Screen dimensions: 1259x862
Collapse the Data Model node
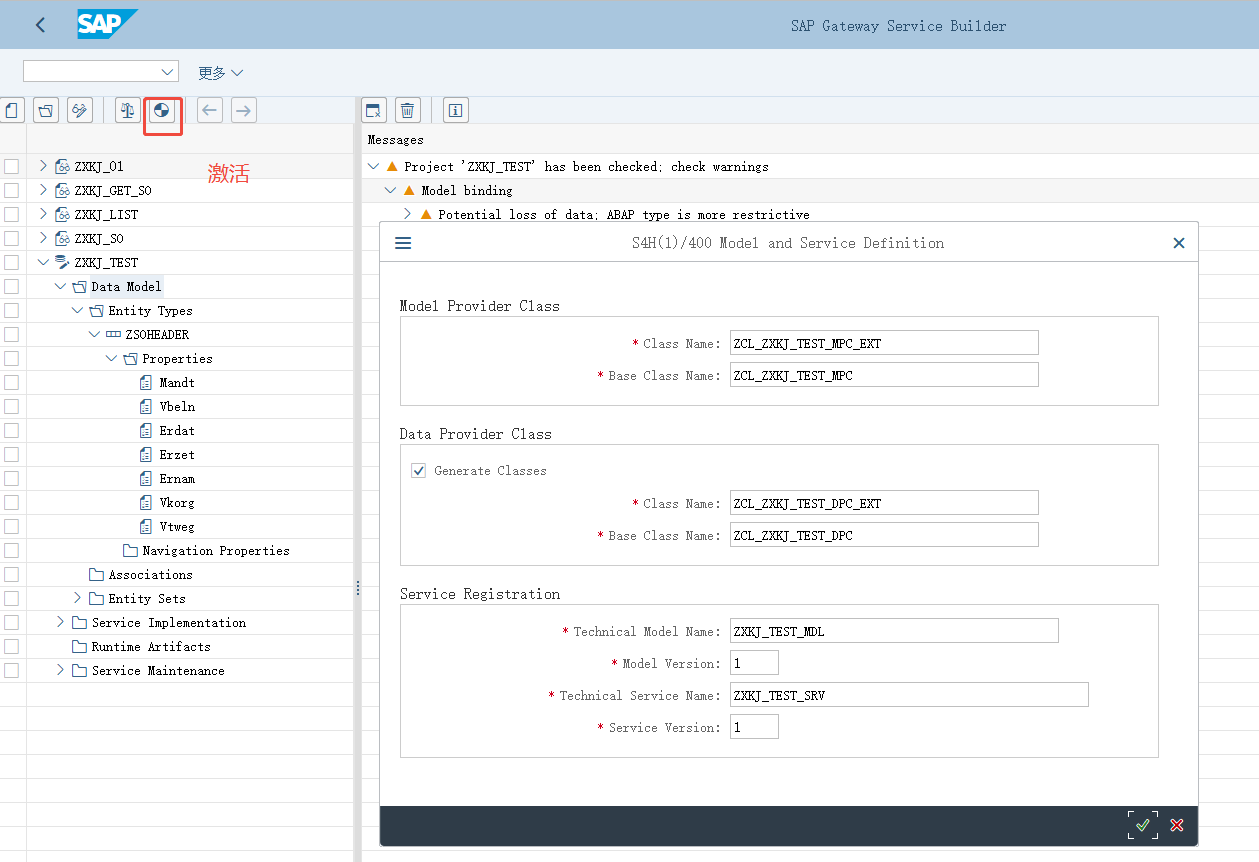tap(60, 286)
